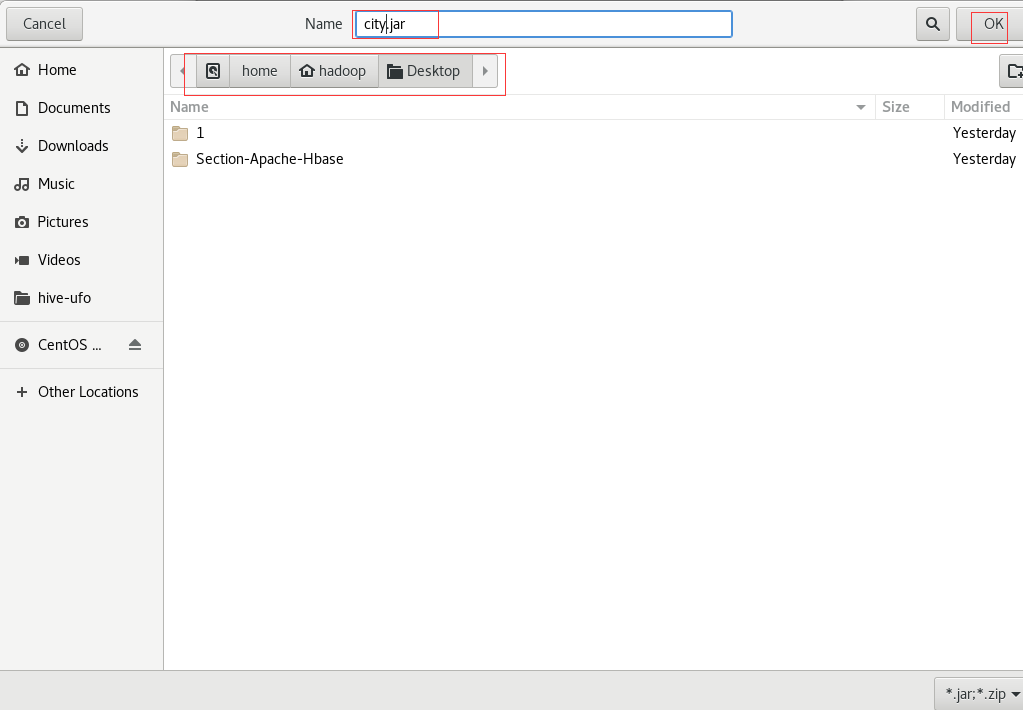Select the Section-Apache-Hbase folder
This screenshot has height=710, width=1023.
click(x=269, y=159)
